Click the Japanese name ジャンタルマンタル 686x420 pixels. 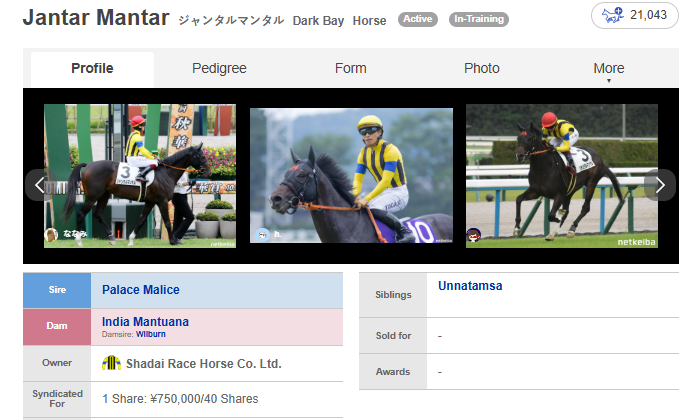(x=231, y=20)
